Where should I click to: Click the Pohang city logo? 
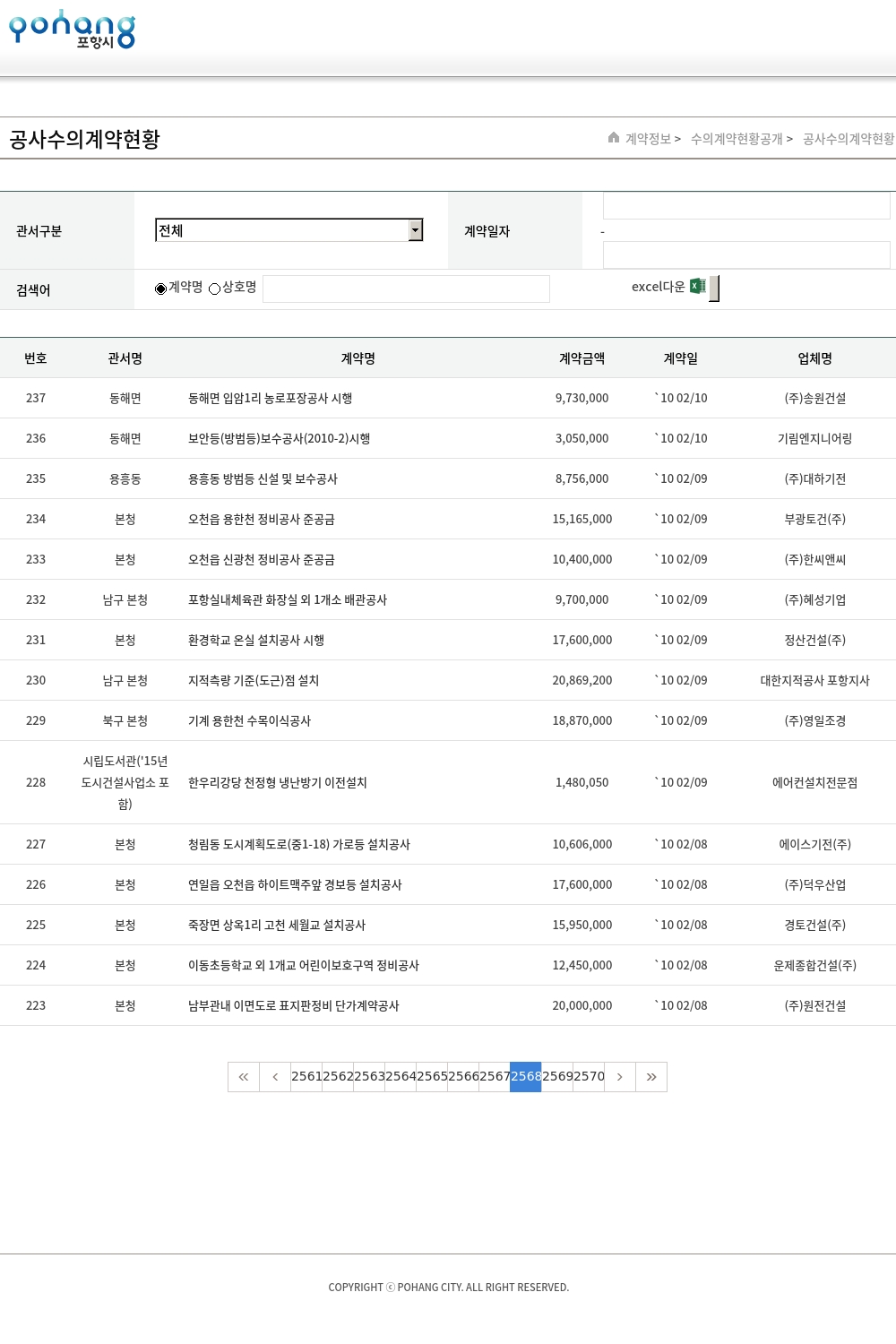click(x=72, y=30)
